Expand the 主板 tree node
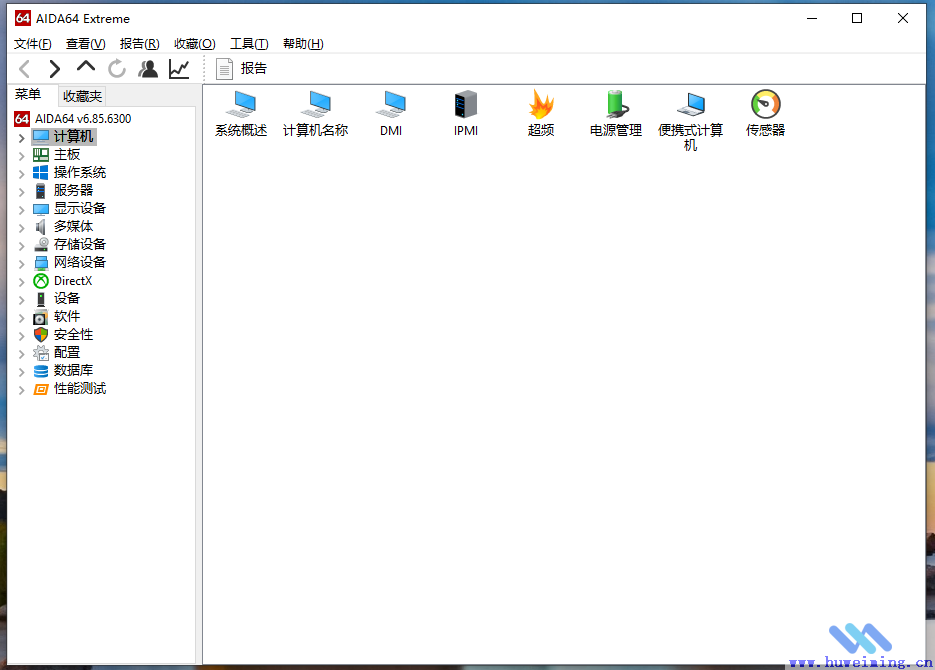Viewport: 935px width, 670px height. pos(21,156)
